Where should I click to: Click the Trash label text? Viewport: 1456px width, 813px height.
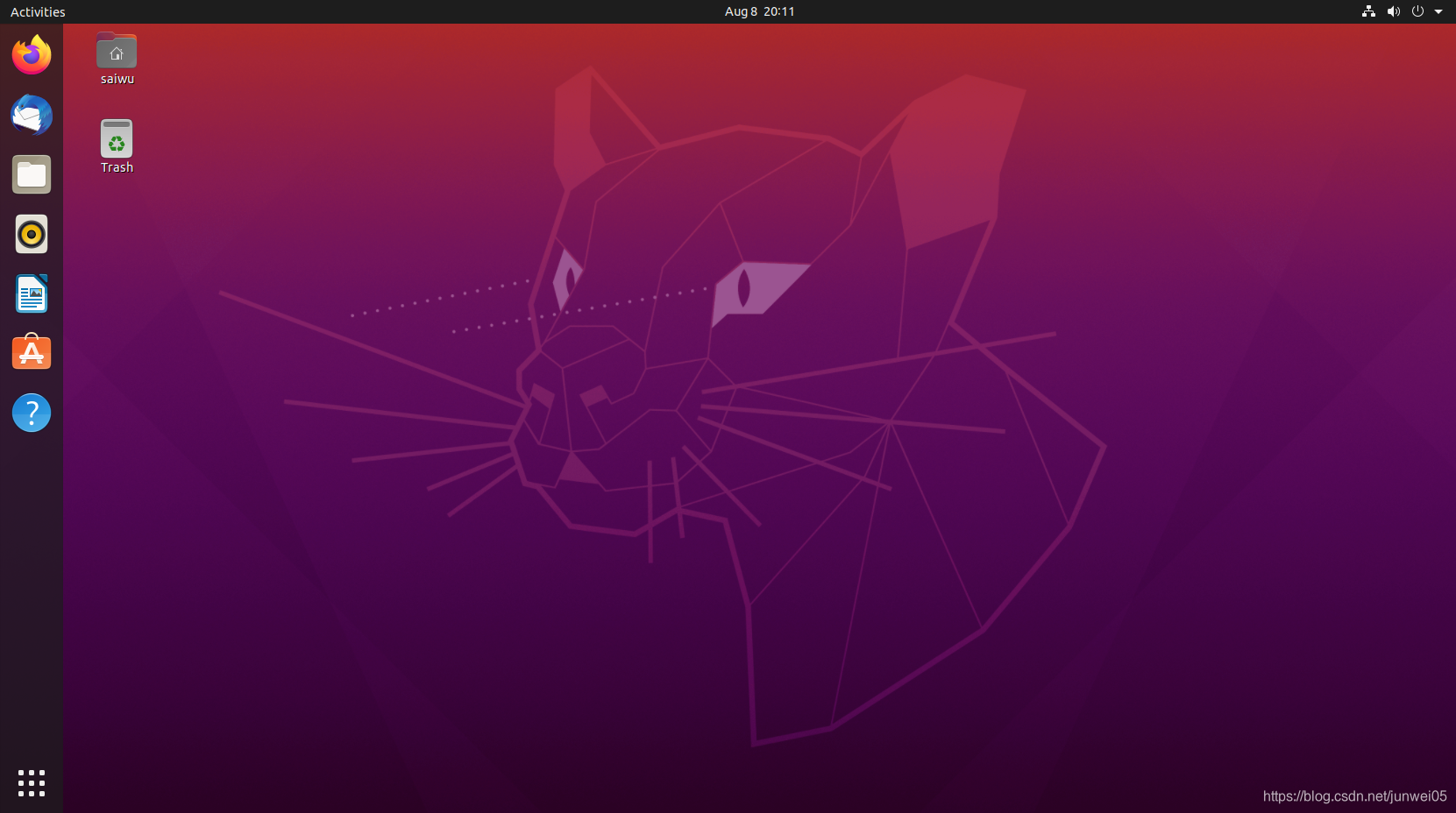[x=117, y=167]
